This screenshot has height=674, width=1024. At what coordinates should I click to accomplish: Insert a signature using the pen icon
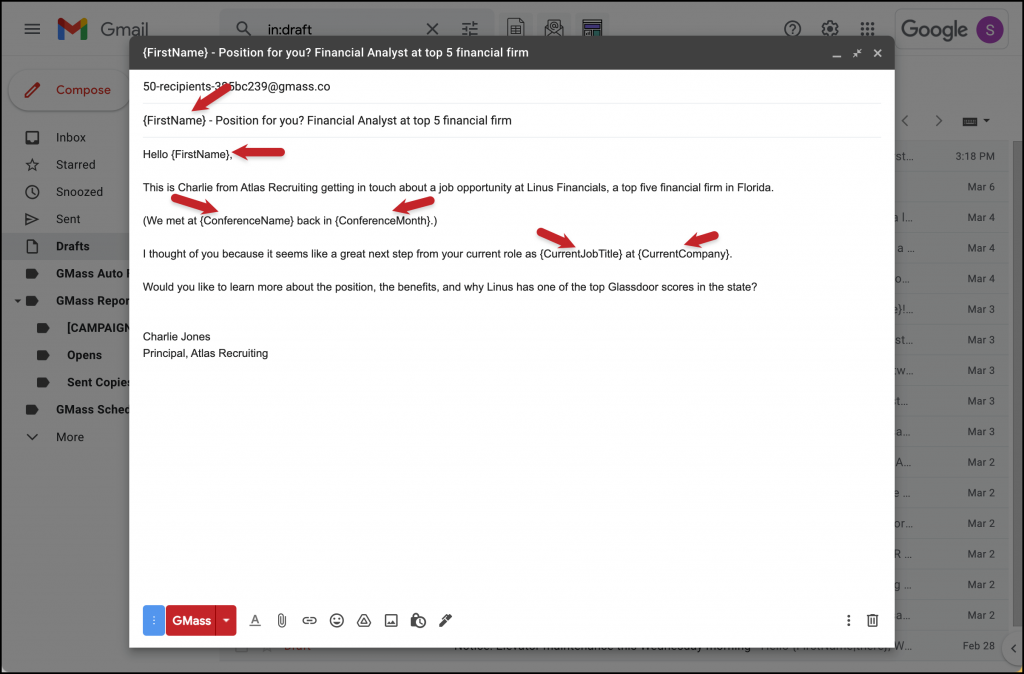(x=445, y=620)
